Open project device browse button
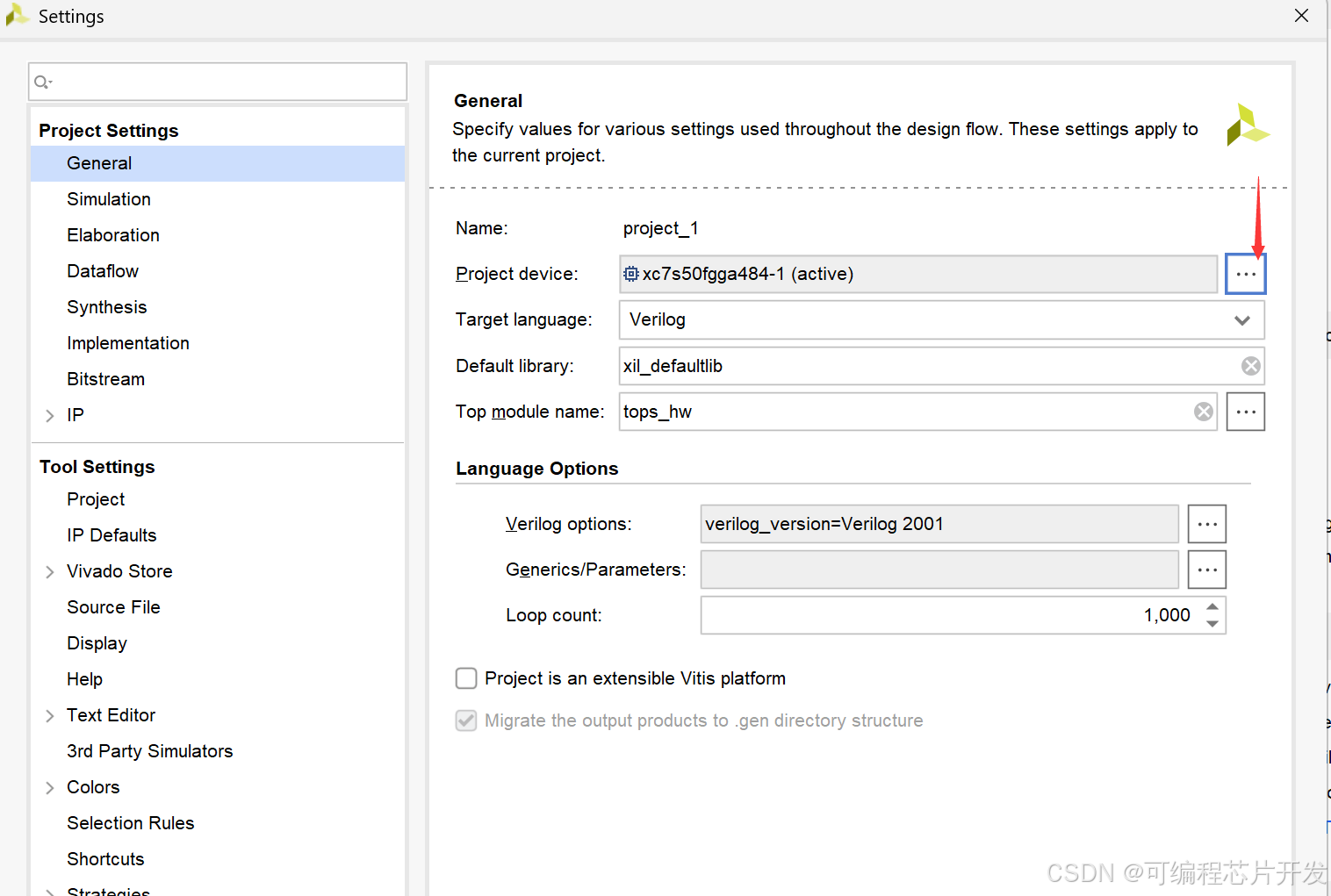This screenshot has height=896, width=1331. (1245, 275)
